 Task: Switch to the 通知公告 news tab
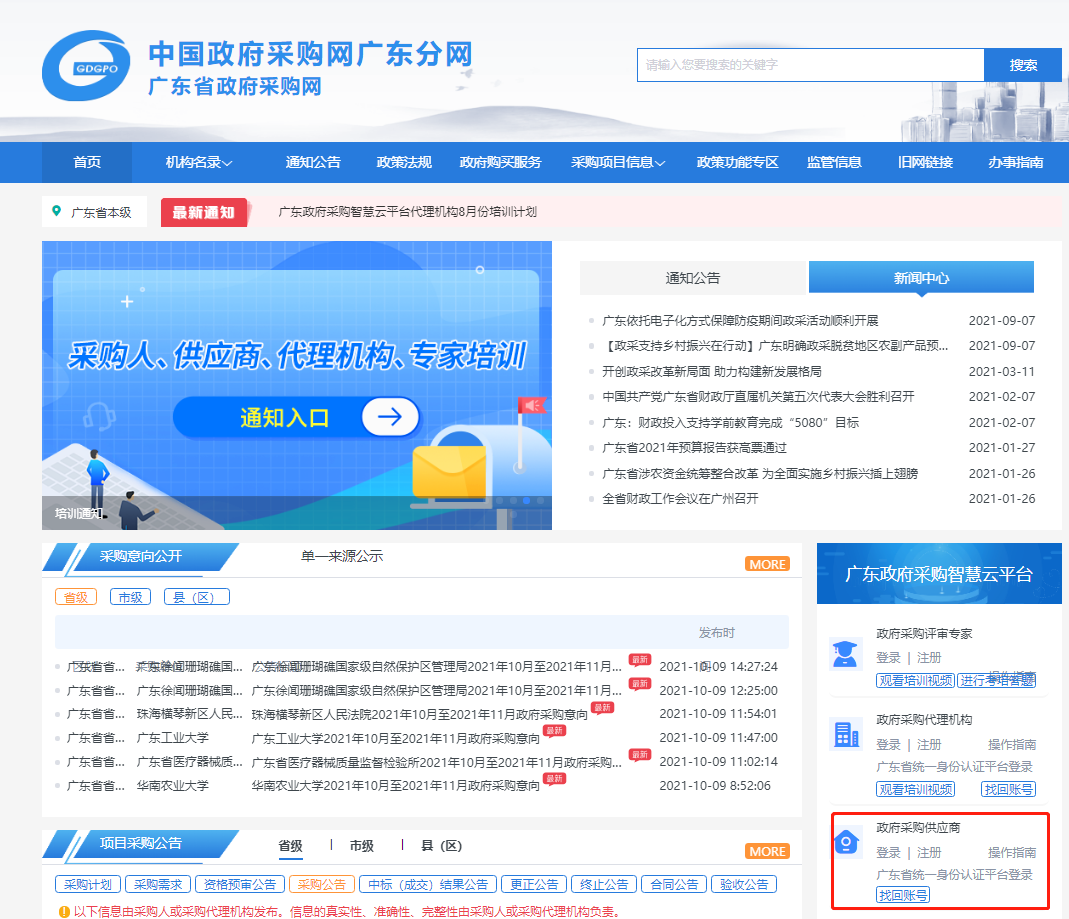(x=693, y=278)
